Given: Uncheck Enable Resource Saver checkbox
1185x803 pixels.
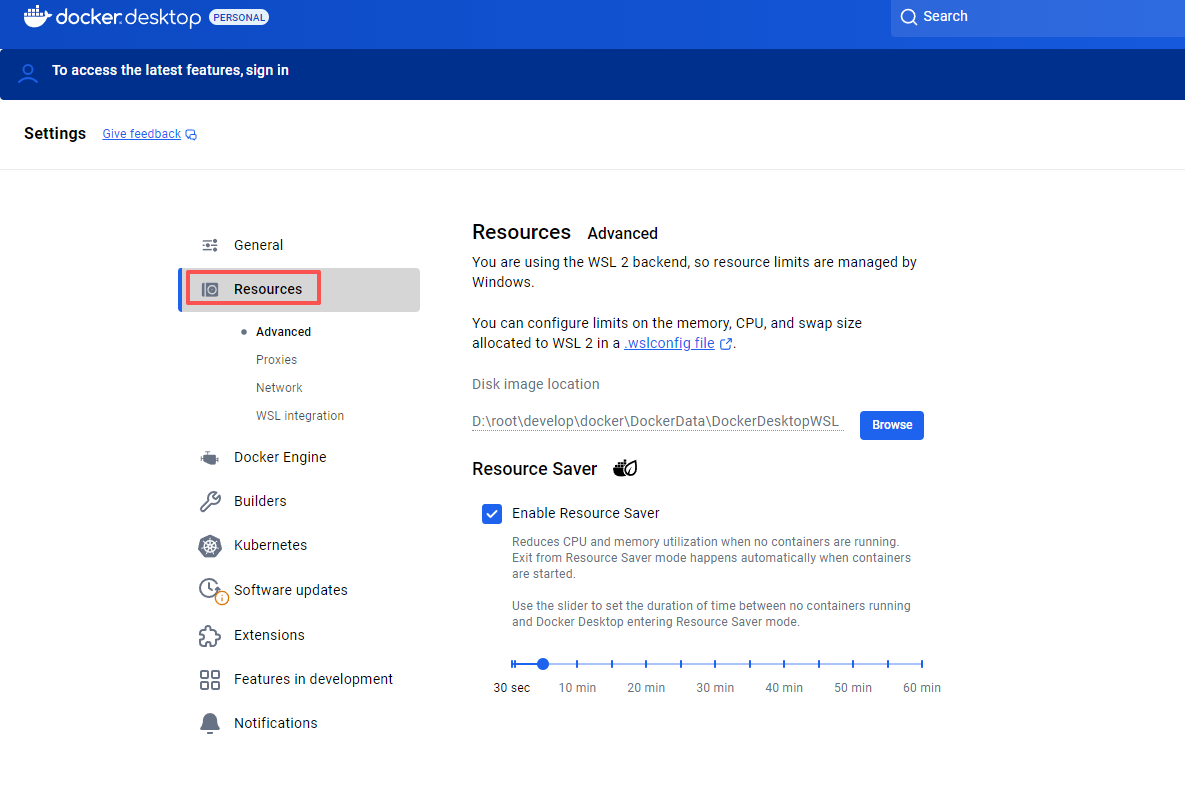Looking at the screenshot, I should pyautogui.click(x=492, y=514).
